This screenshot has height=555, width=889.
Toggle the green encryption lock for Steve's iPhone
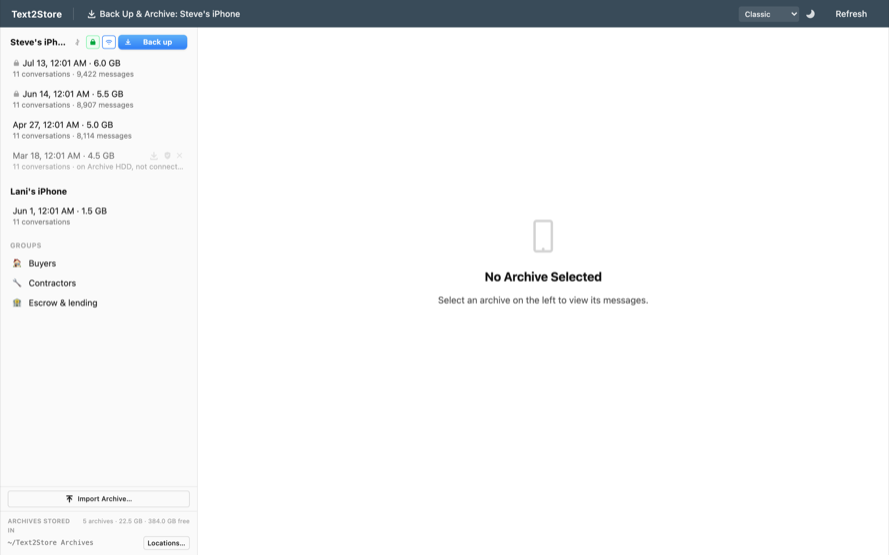[x=92, y=43]
